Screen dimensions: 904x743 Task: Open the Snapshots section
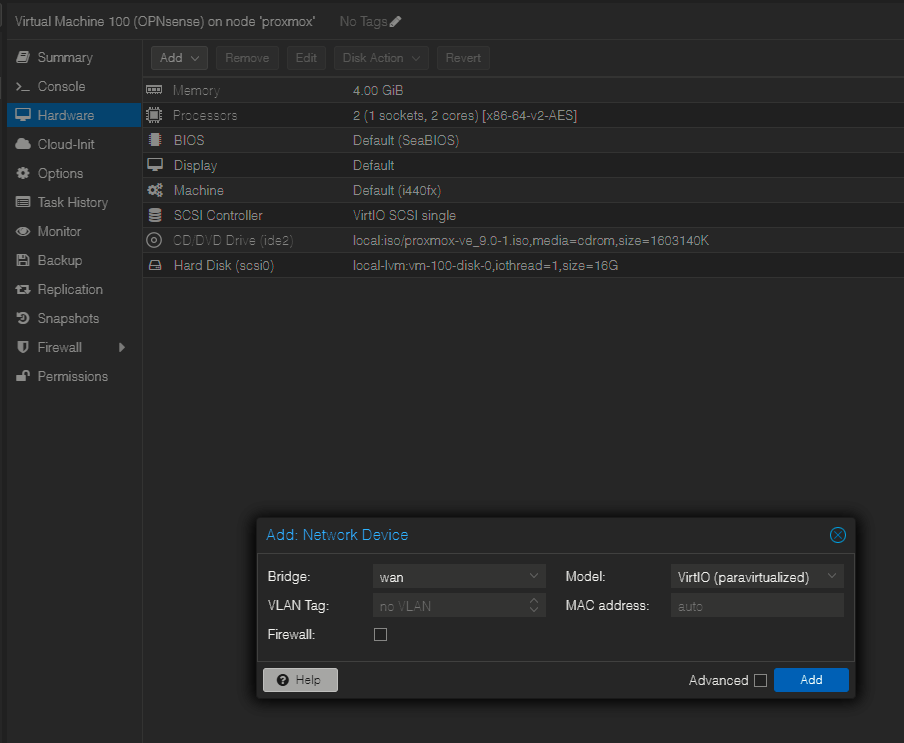[x=74, y=318]
